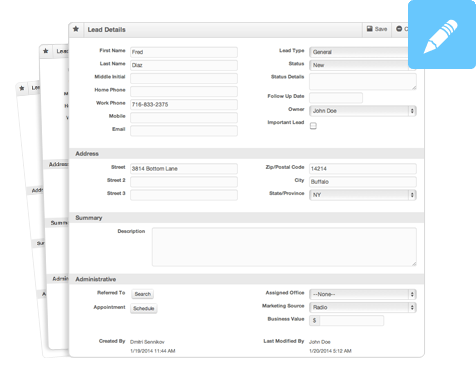
Task: Focus the Home Phone input field
Action: pos(184,91)
